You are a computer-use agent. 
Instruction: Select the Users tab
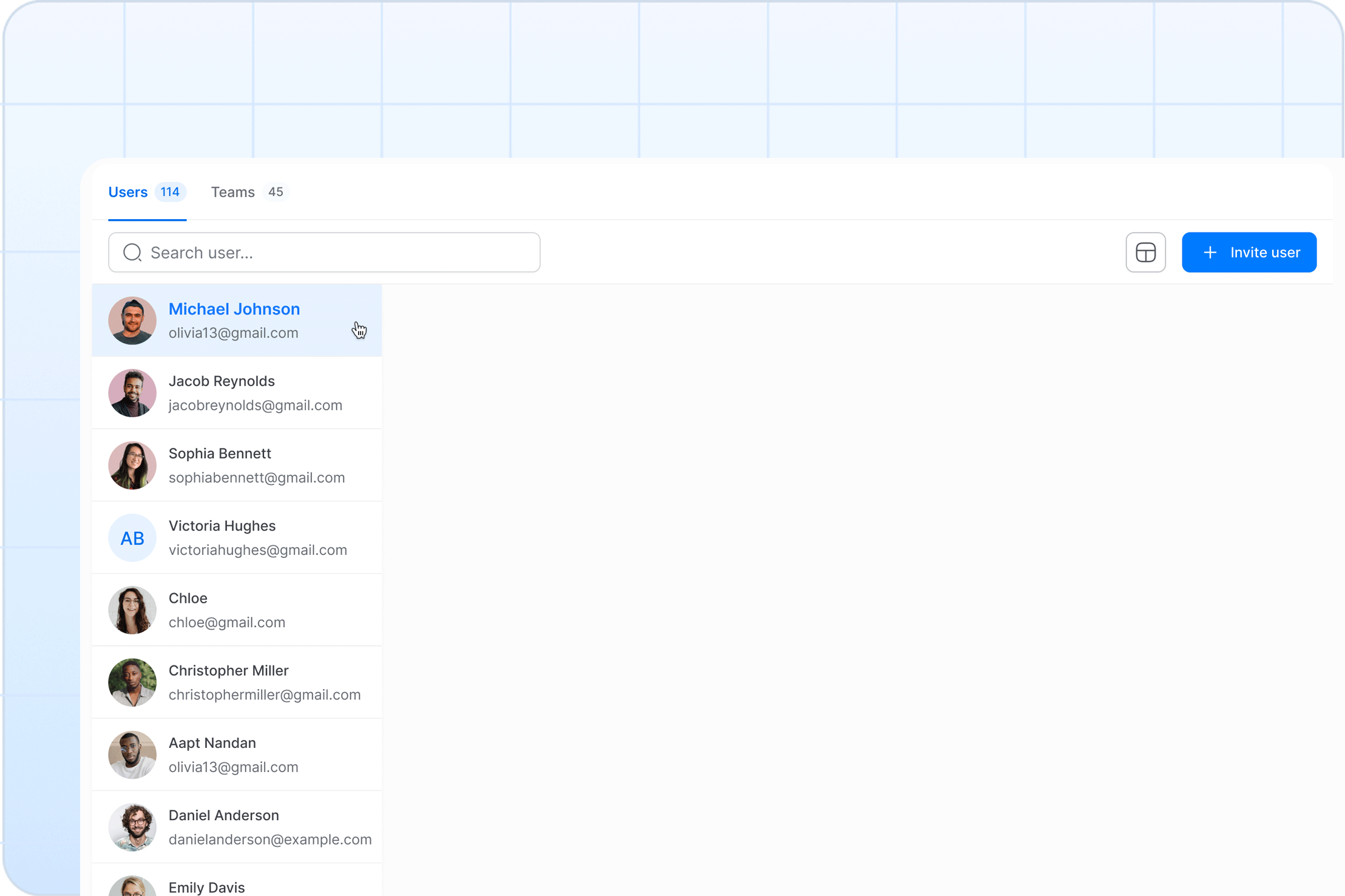coord(147,192)
